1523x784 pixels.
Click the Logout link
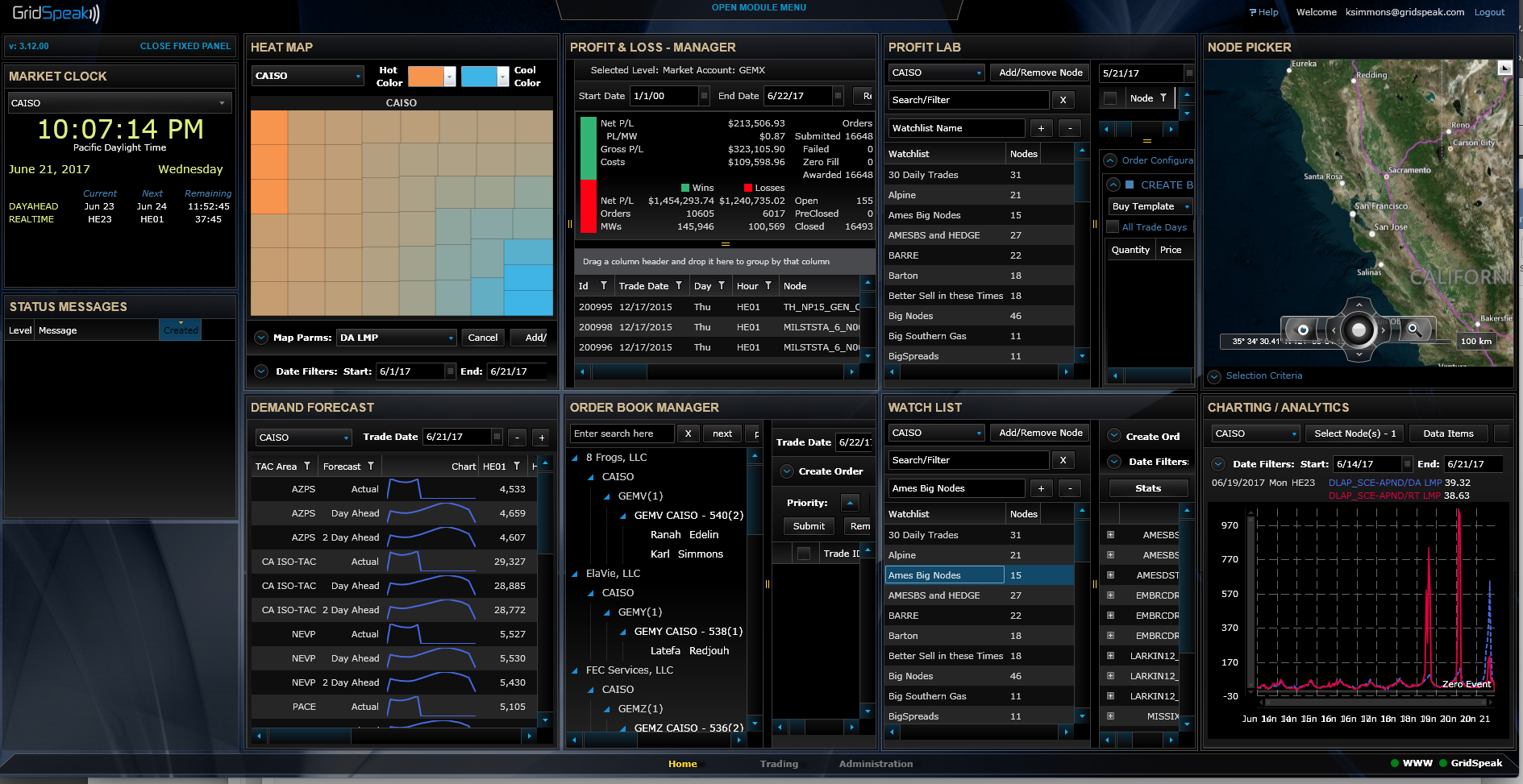pos(1489,12)
